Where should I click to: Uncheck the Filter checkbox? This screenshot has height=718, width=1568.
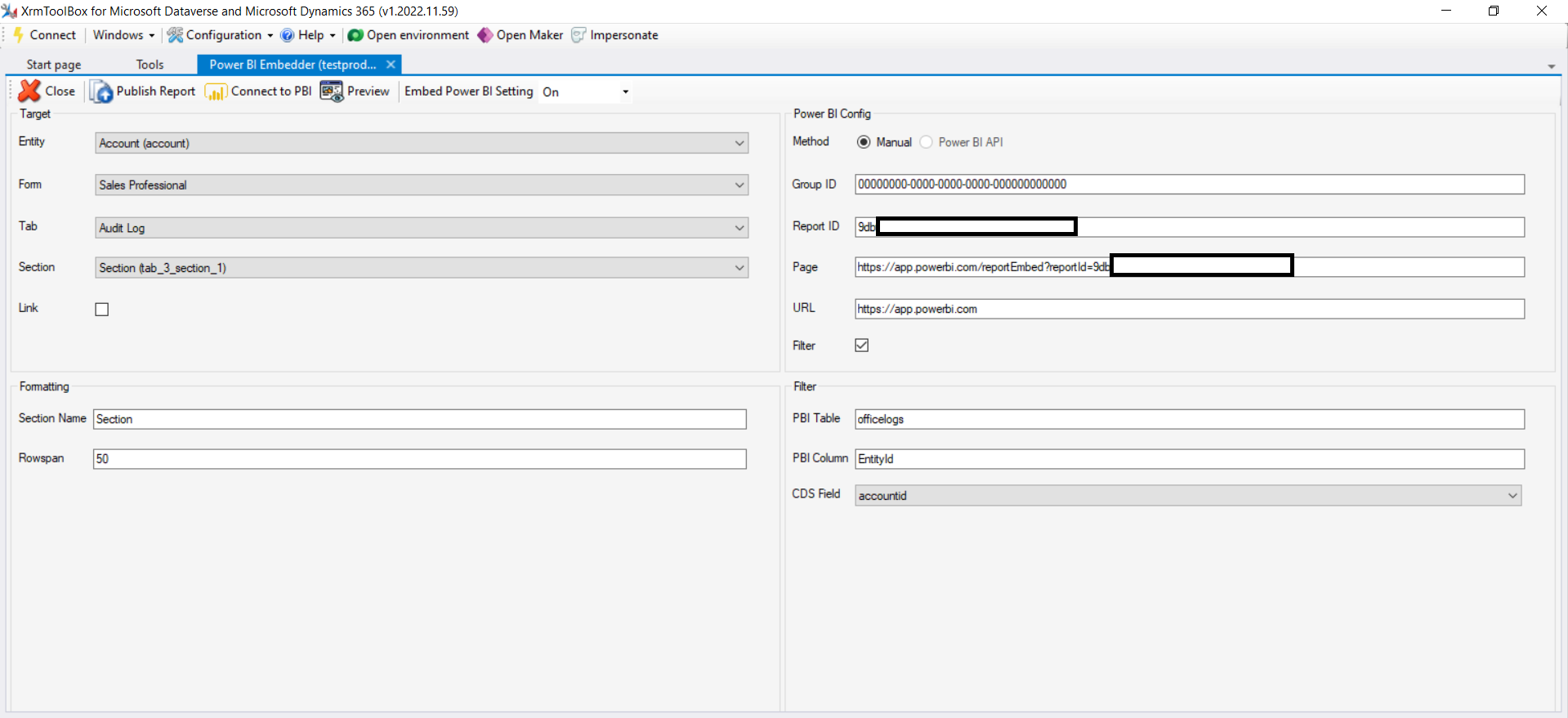pos(862,346)
